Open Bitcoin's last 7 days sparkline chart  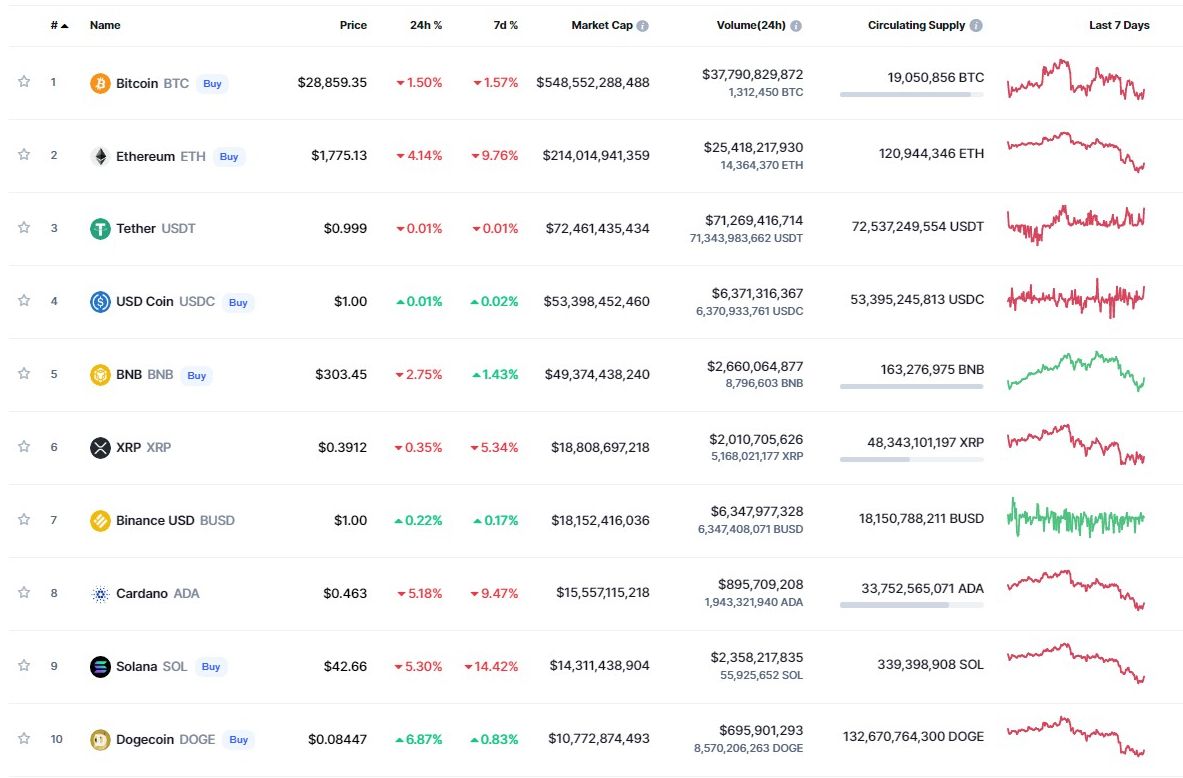click(x=1076, y=80)
